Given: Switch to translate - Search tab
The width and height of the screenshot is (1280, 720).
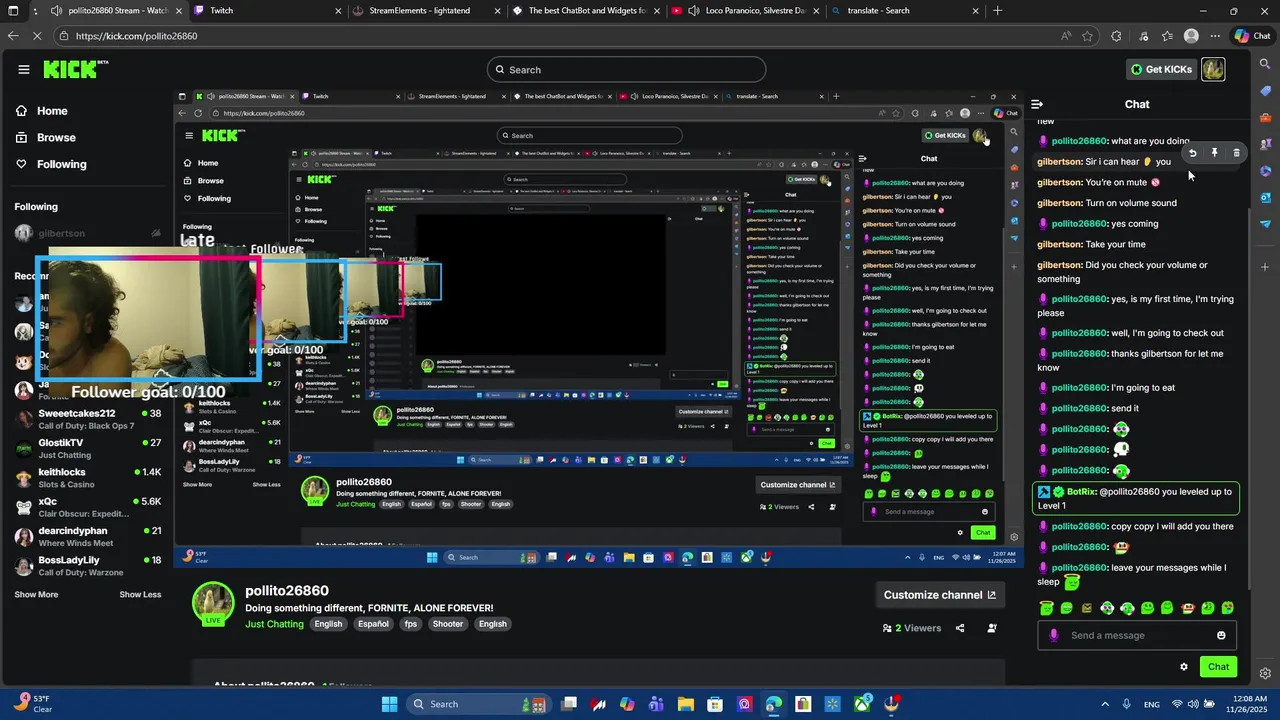Looking at the screenshot, I should [x=905, y=11].
